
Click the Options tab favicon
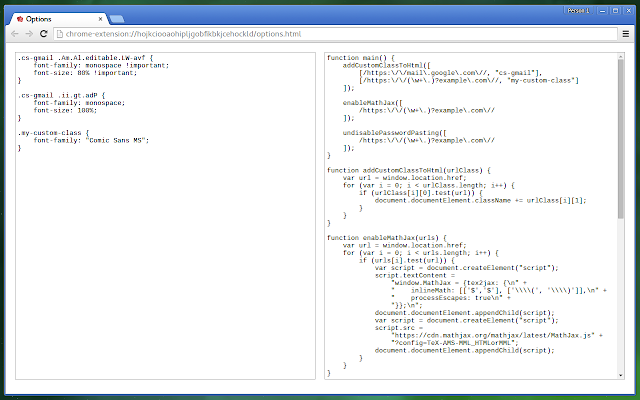(20, 19)
